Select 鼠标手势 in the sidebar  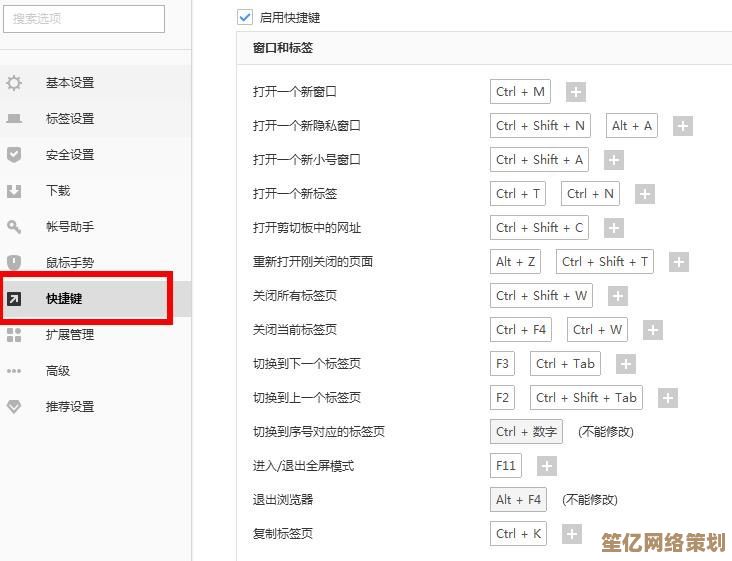[x=69, y=263]
